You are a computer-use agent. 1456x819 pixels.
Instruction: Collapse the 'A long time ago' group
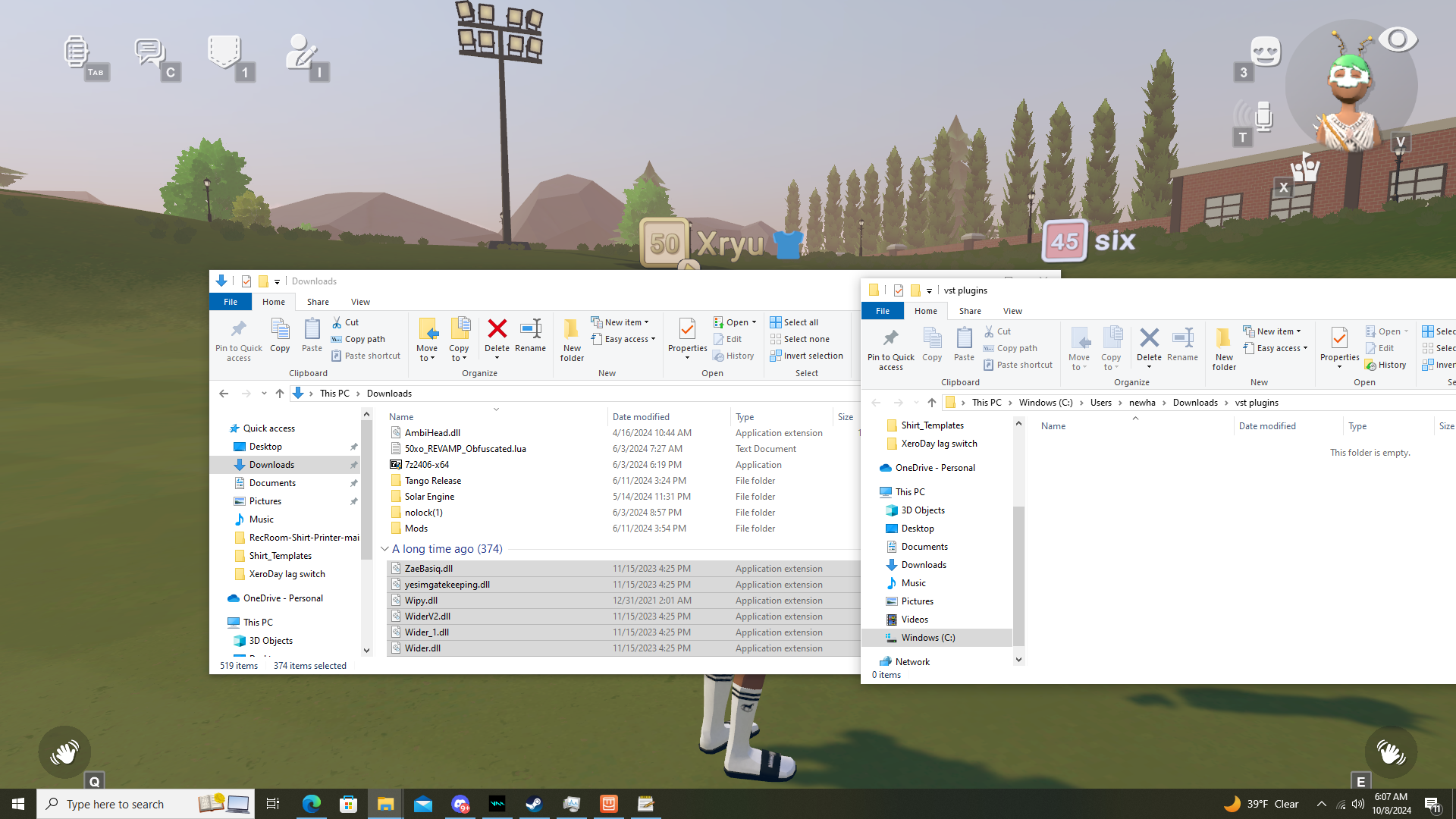coord(384,549)
